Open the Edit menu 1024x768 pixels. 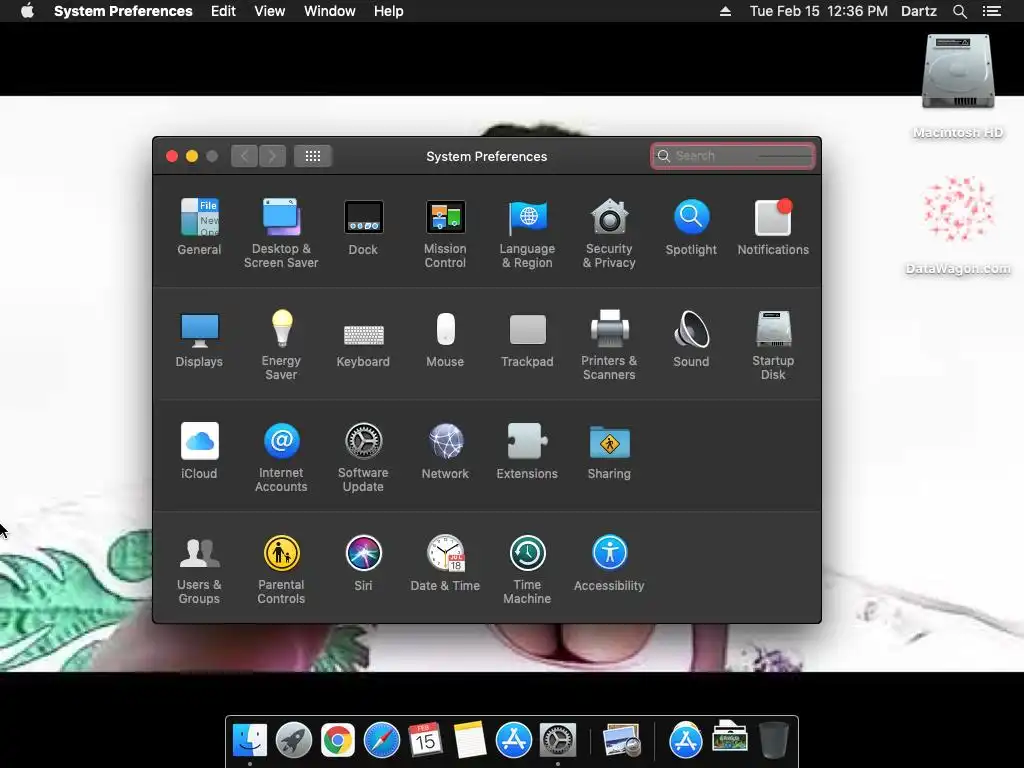[223, 11]
